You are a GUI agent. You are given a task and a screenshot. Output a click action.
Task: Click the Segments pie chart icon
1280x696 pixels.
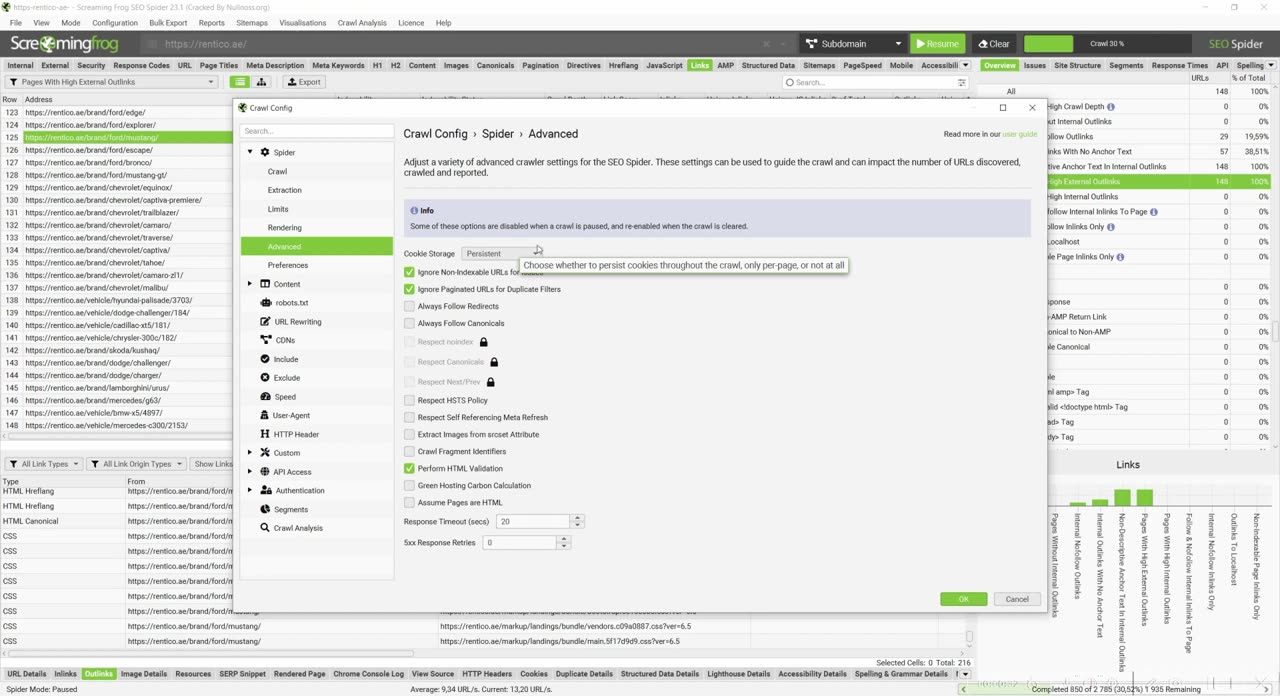(x=265, y=509)
